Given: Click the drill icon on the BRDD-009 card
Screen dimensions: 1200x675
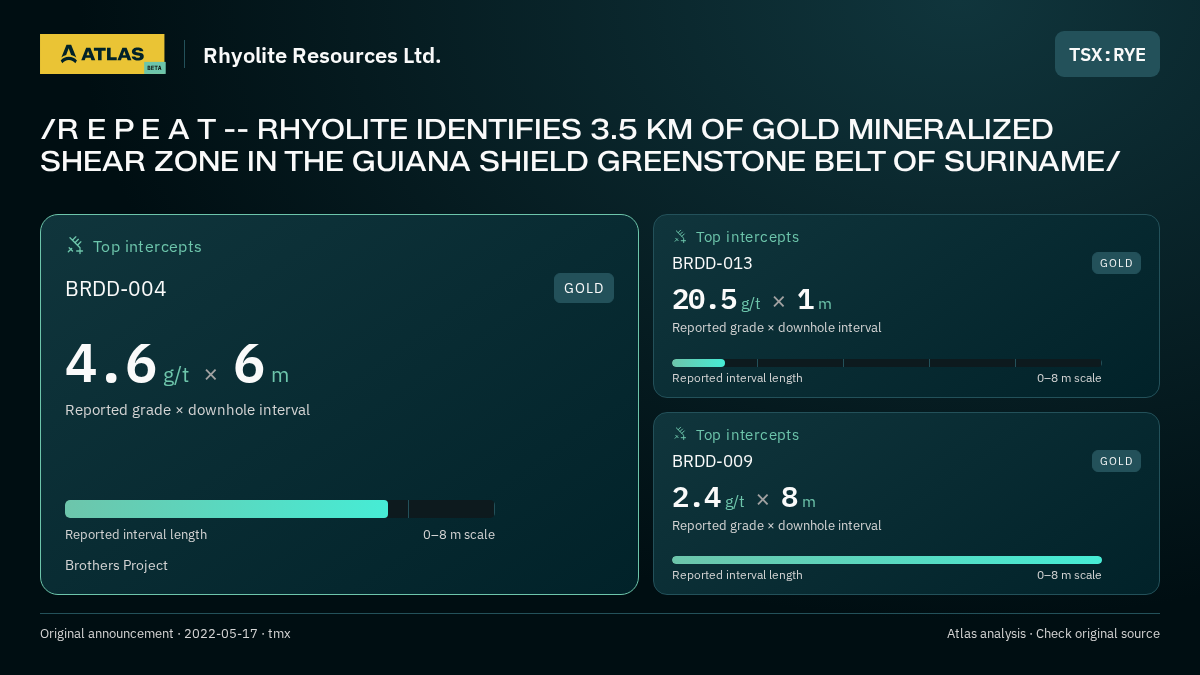Looking at the screenshot, I should (x=680, y=434).
